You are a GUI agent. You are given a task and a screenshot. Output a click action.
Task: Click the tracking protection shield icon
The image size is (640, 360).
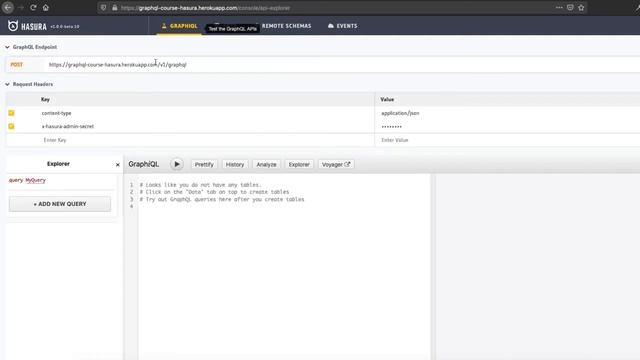pos(103,8)
